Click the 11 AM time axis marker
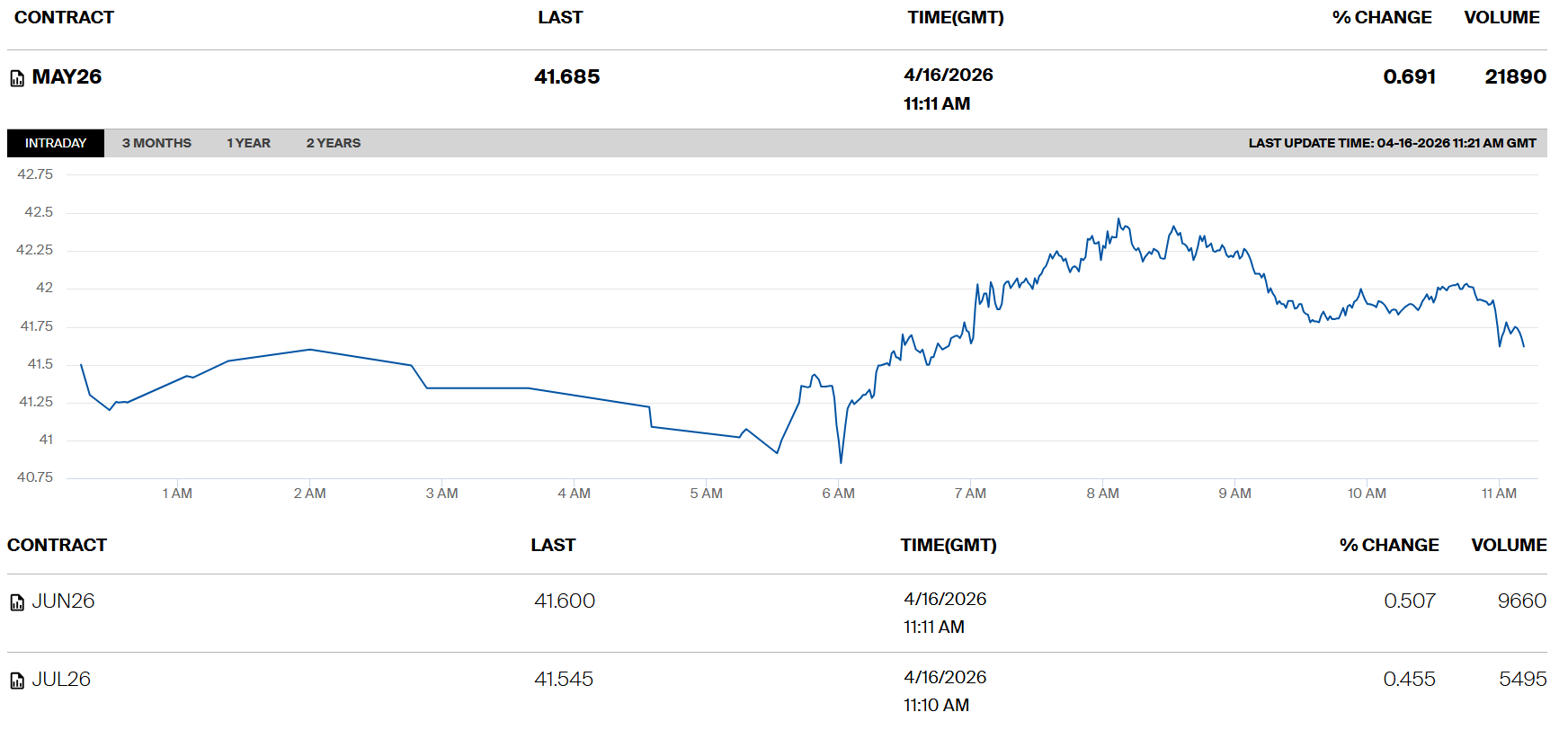The width and height of the screenshot is (1568, 730). (x=1499, y=494)
